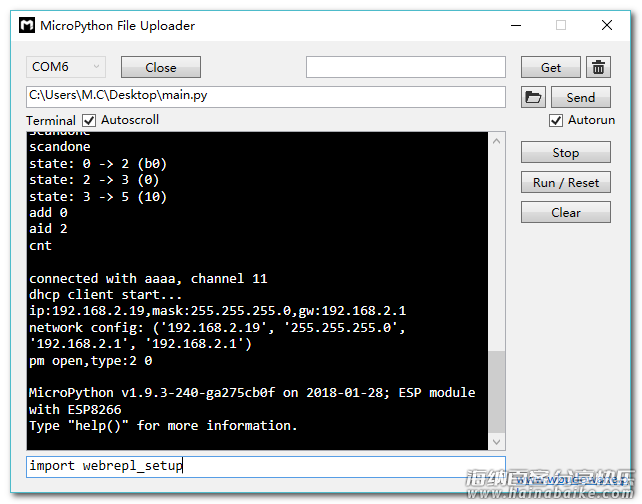Screen dimensions: 642x504
Task: Click the 'state: 3 -> 5 (10)' line
Action: pos(98,197)
